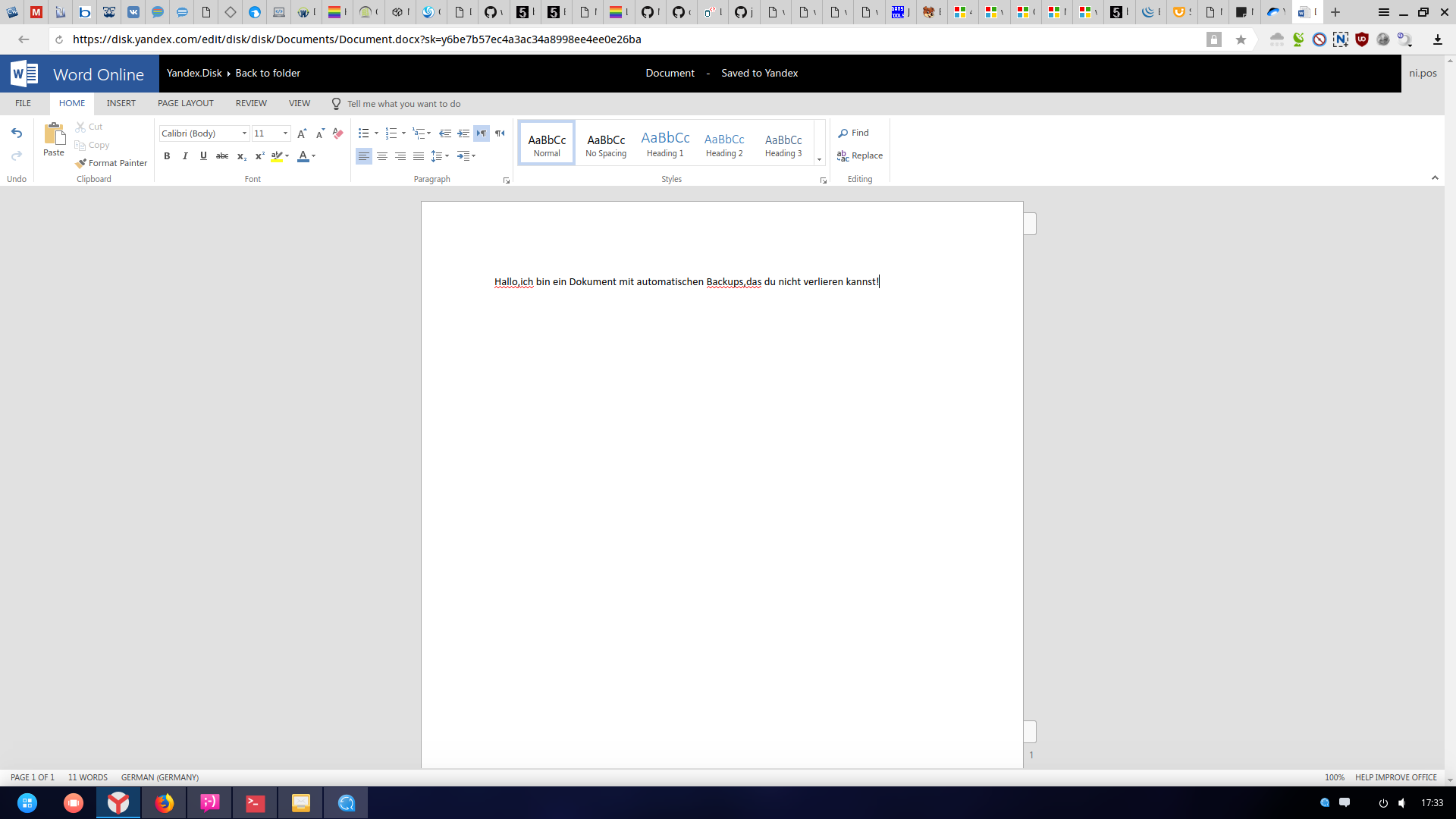
Task: Toggle center text alignment
Action: 382,156
